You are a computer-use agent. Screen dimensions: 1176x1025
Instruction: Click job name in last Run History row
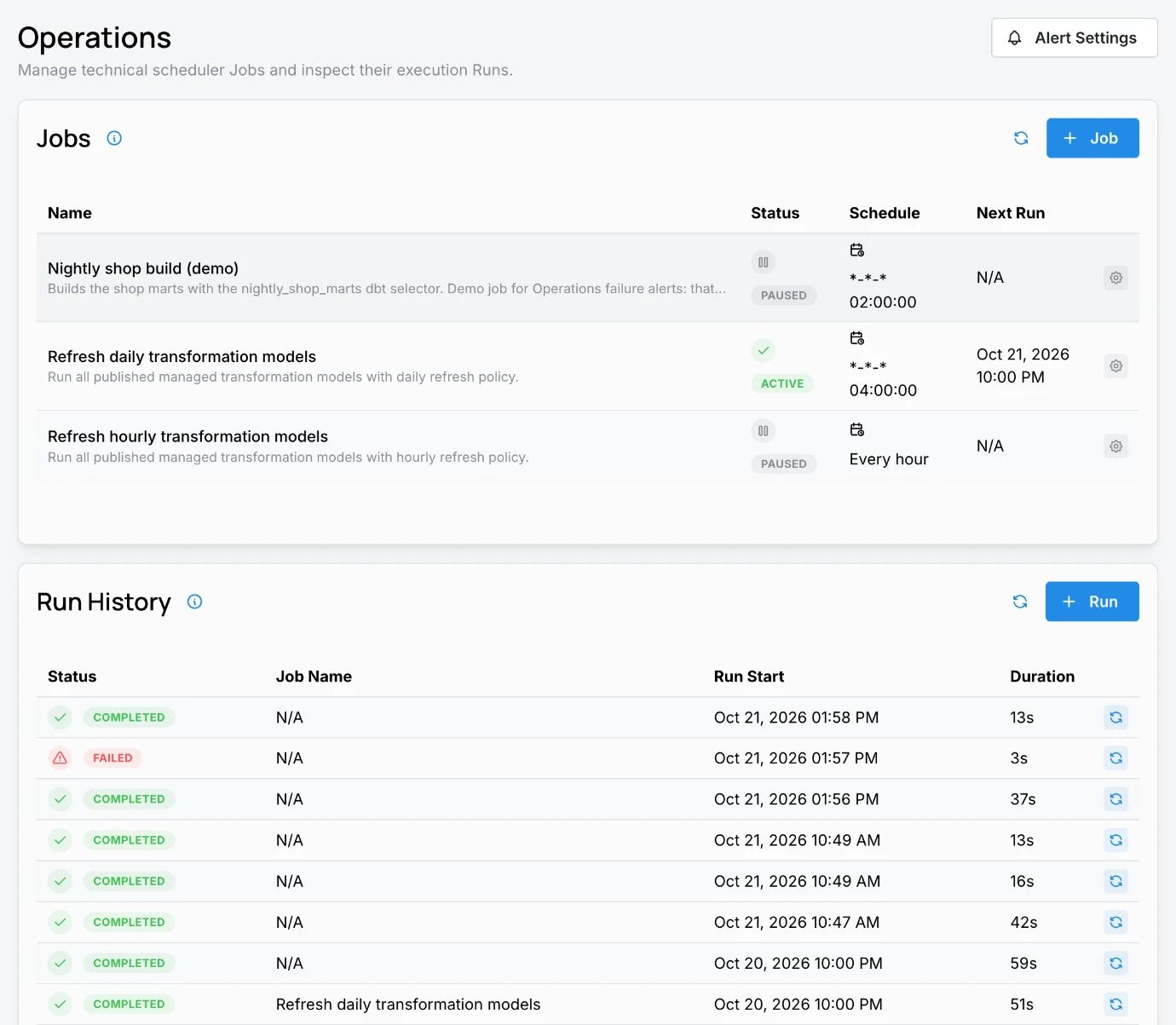tap(408, 1004)
